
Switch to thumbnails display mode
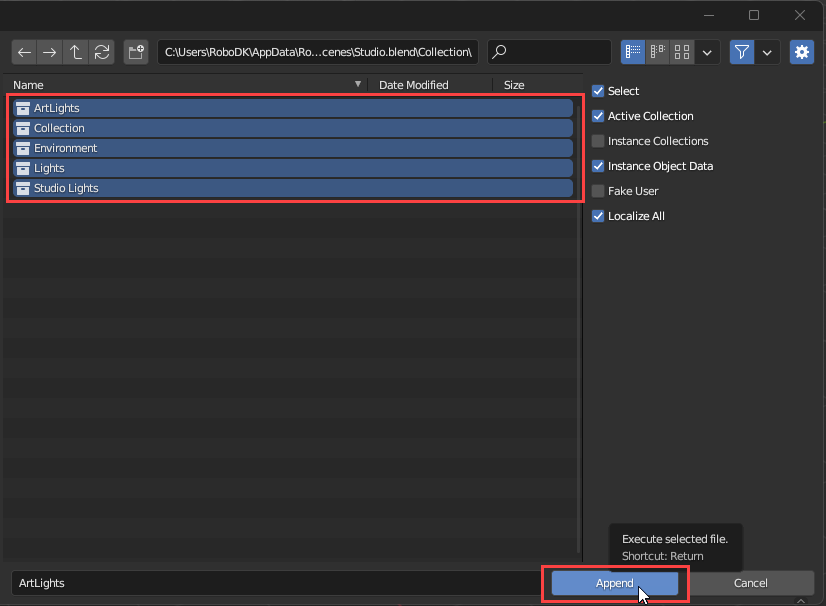coord(682,52)
